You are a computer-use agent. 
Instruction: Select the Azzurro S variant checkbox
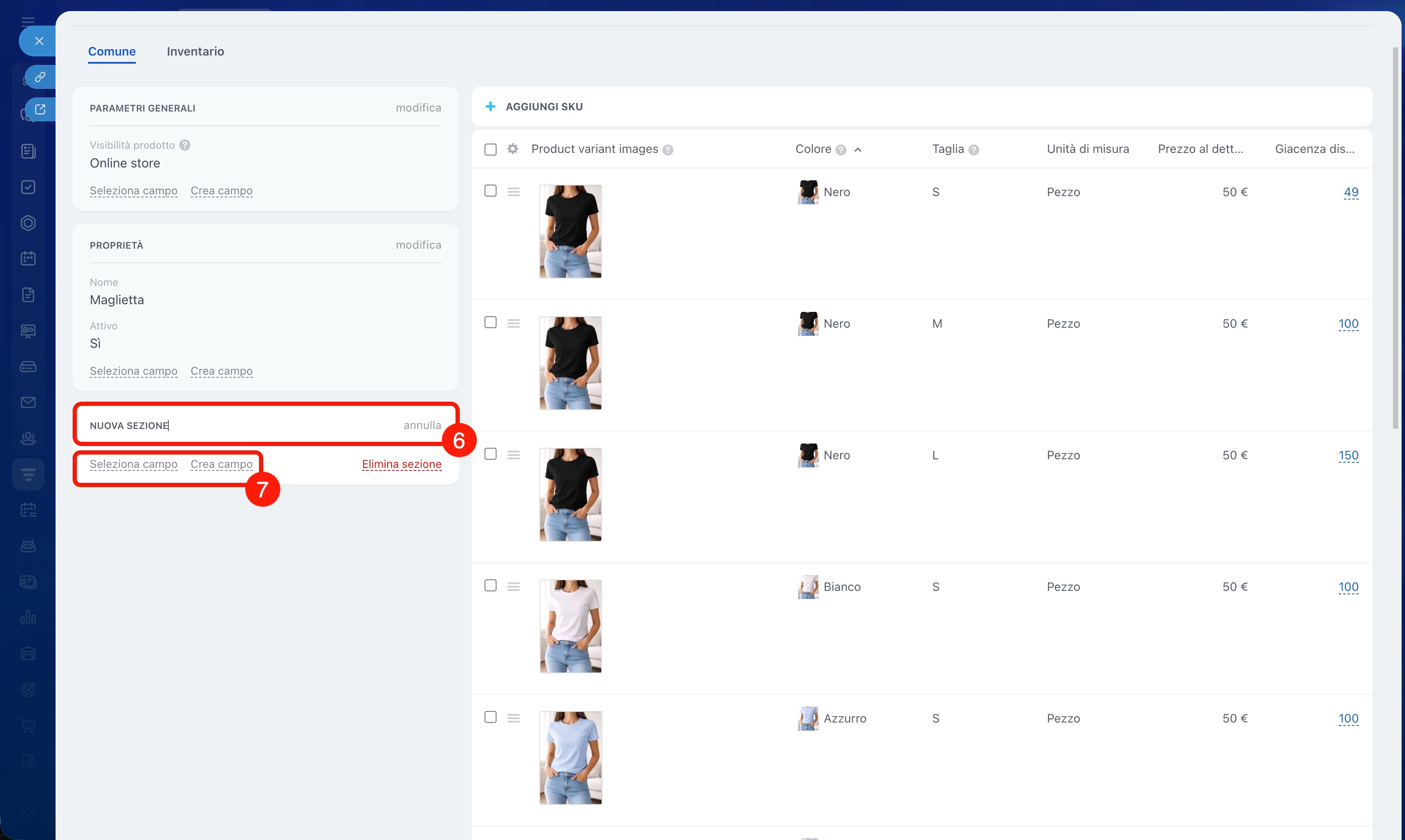pyautogui.click(x=490, y=717)
